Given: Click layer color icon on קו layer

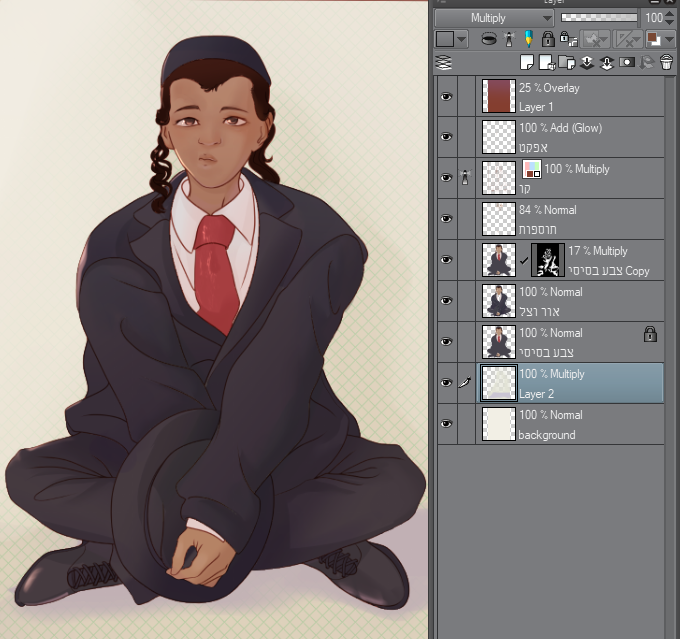Looking at the screenshot, I should [x=532, y=169].
